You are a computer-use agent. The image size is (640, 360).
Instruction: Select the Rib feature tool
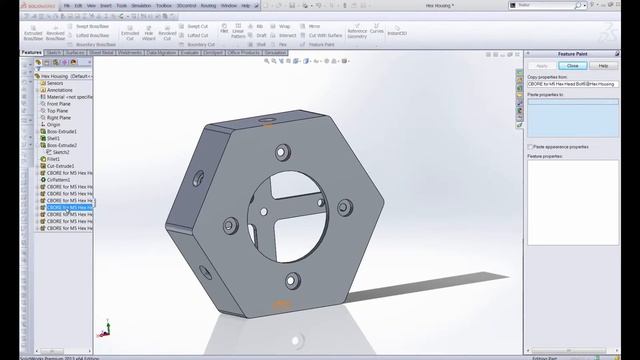256,26
